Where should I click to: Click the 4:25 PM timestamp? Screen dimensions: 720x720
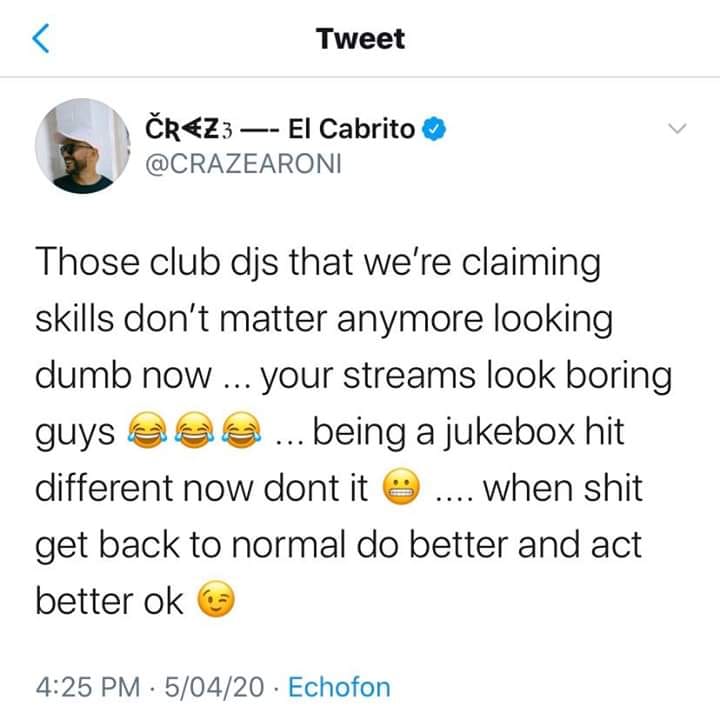(88, 687)
